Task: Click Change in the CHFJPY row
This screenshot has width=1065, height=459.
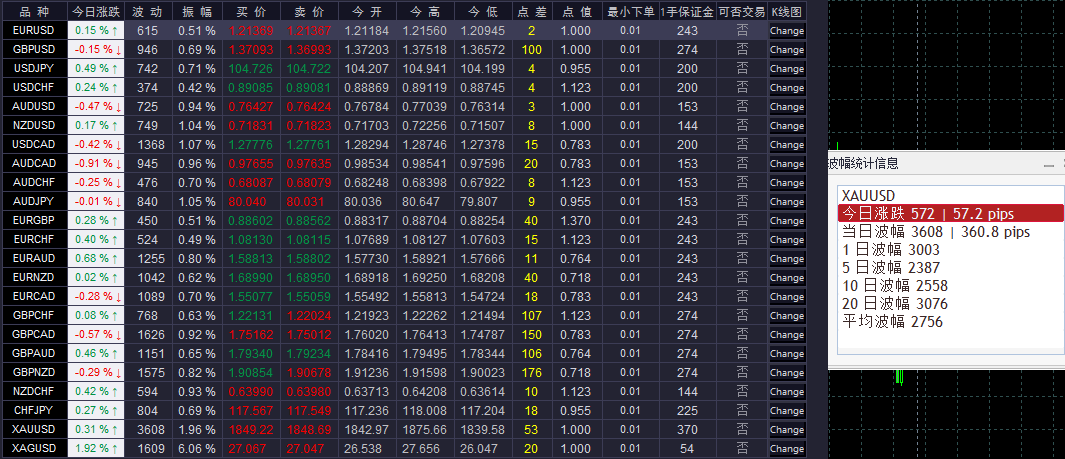Action: point(787,411)
